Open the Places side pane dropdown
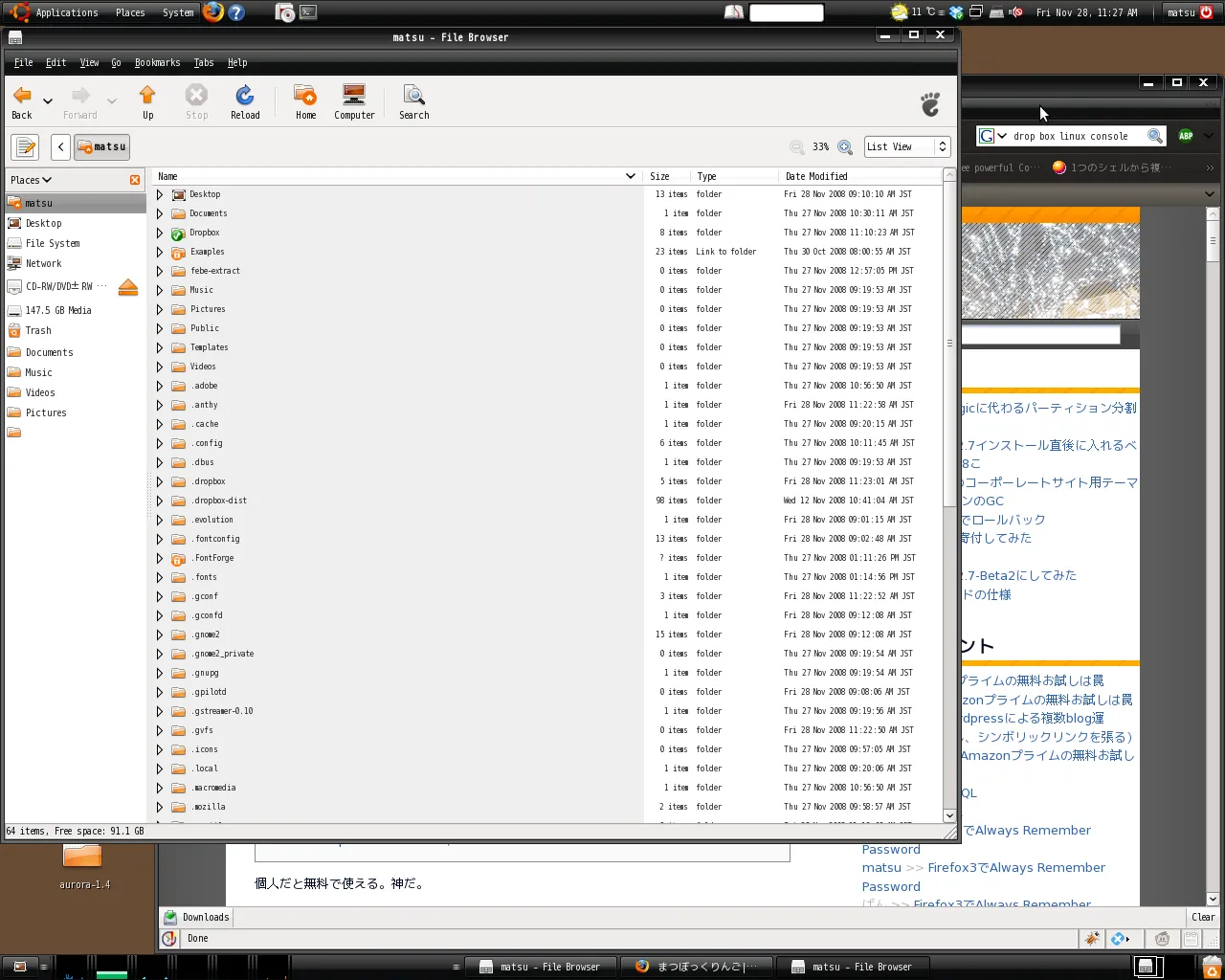 tap(32, 180)
